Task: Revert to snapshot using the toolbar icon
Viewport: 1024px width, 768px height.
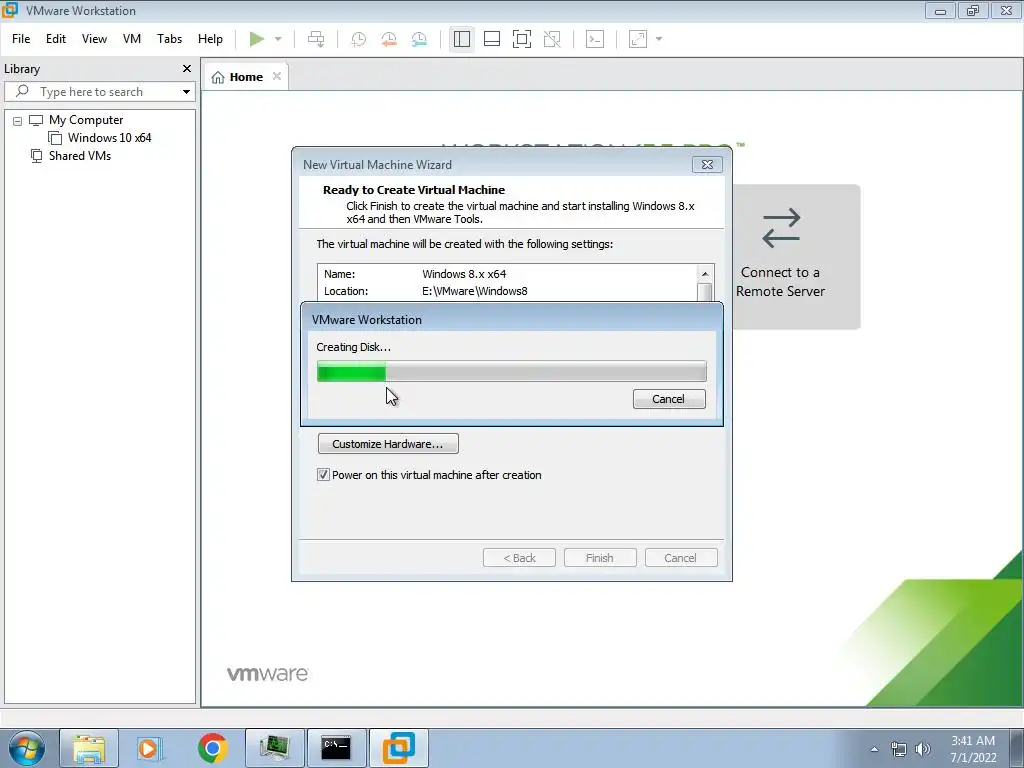Action: [389, 39]
